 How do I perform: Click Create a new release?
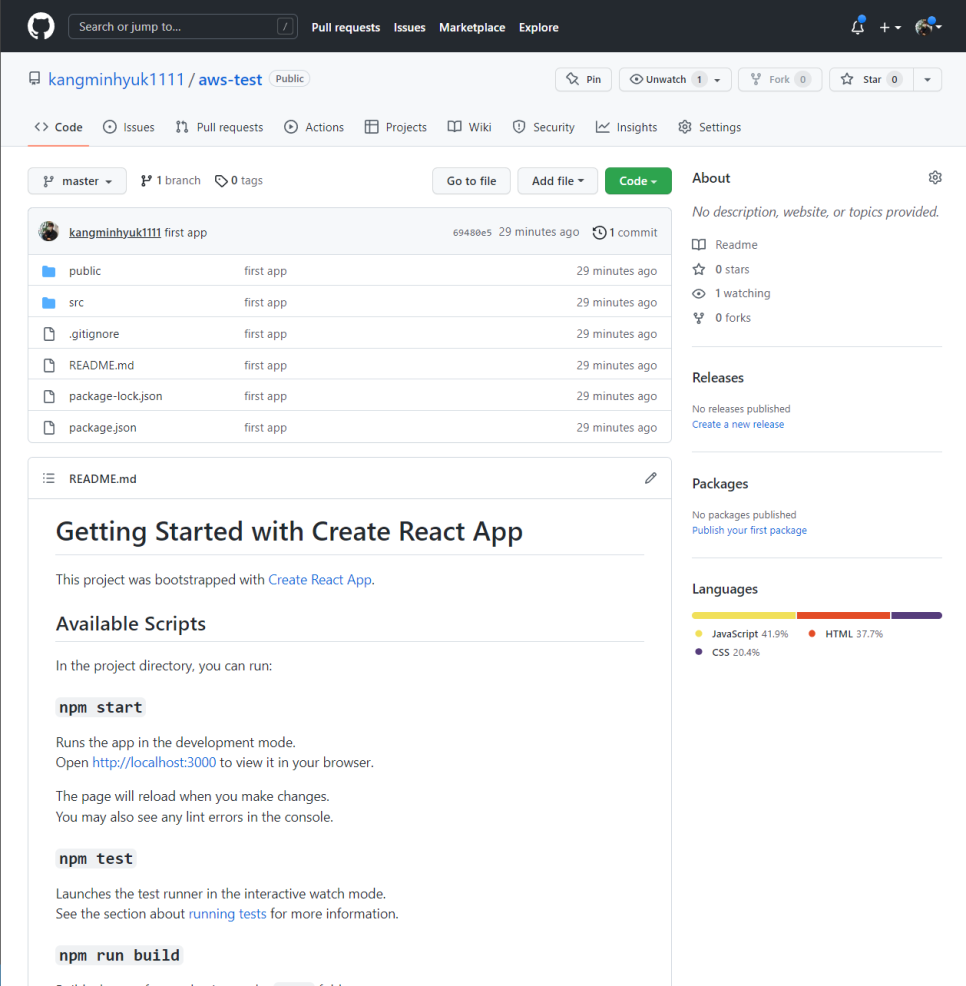738,424
